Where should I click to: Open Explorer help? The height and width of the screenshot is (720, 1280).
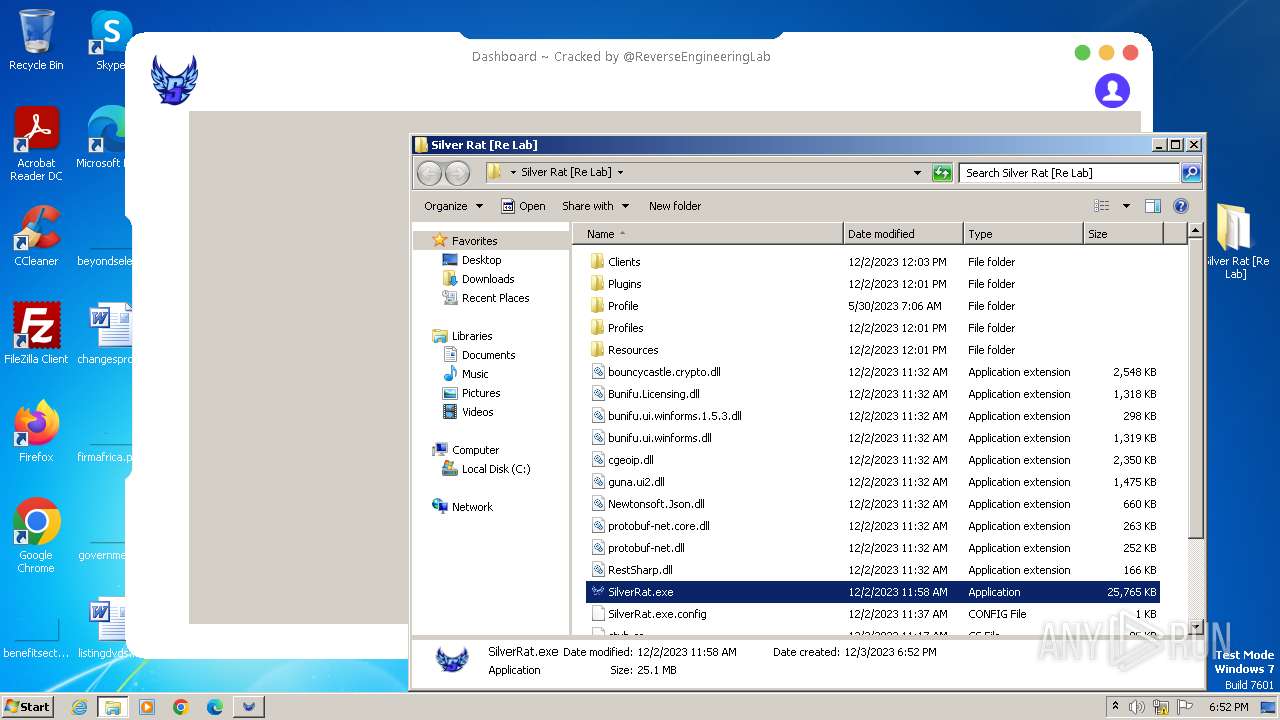click(1181, 206)
